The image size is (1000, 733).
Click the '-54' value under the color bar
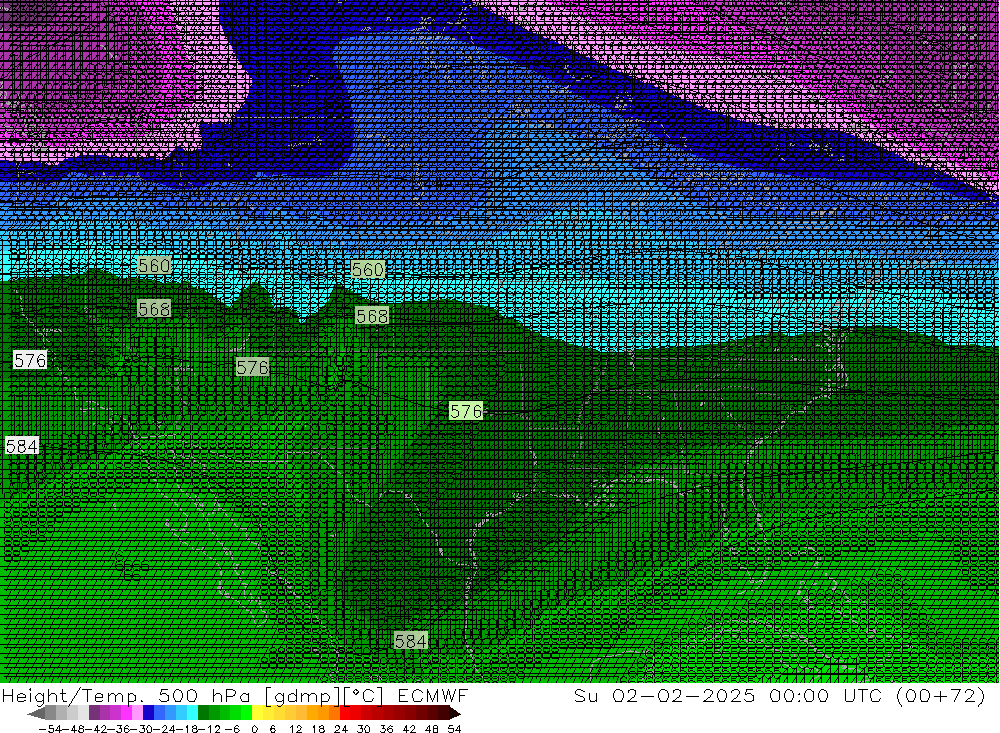(50, 729)
